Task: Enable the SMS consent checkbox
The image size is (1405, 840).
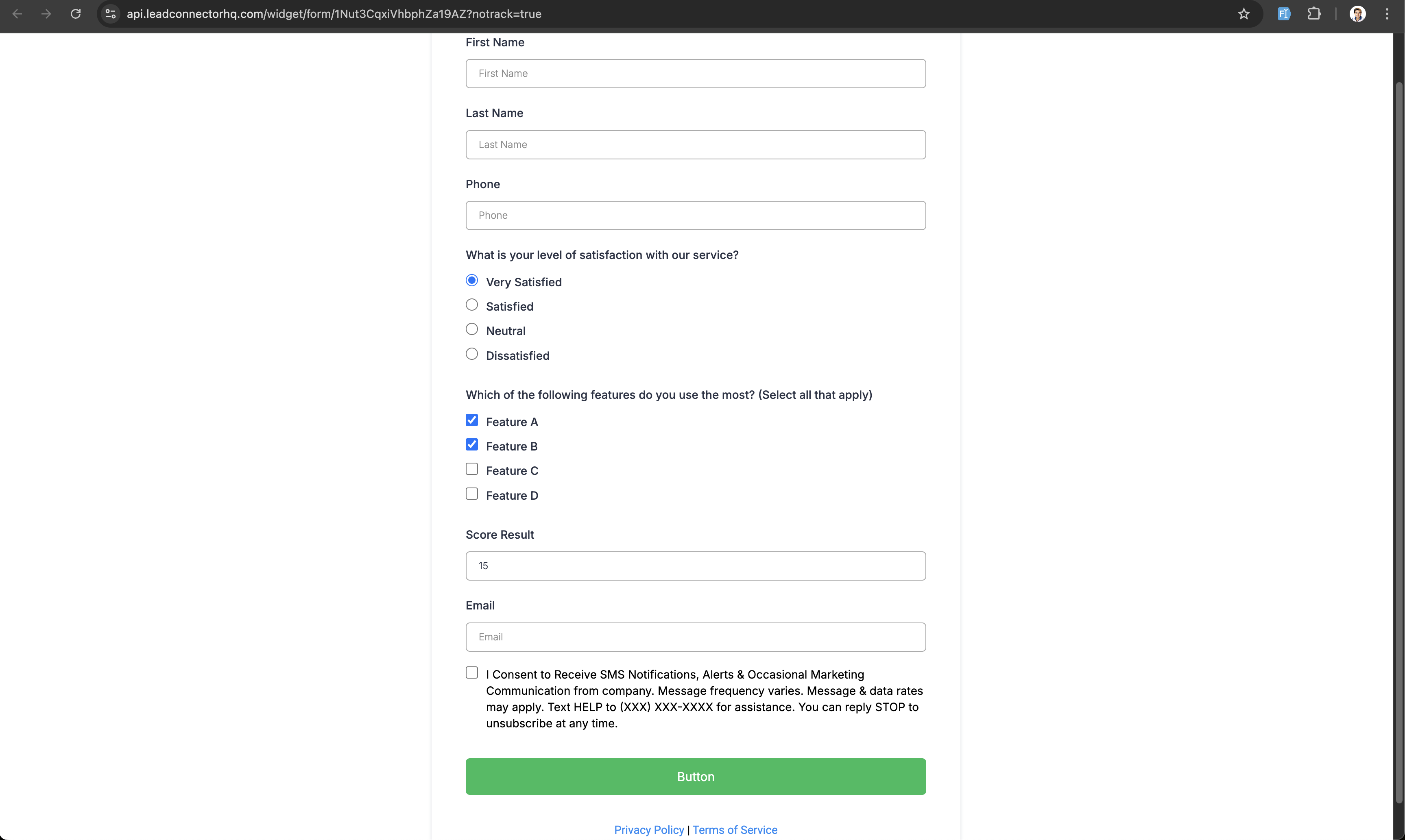Action: [472, 672]
